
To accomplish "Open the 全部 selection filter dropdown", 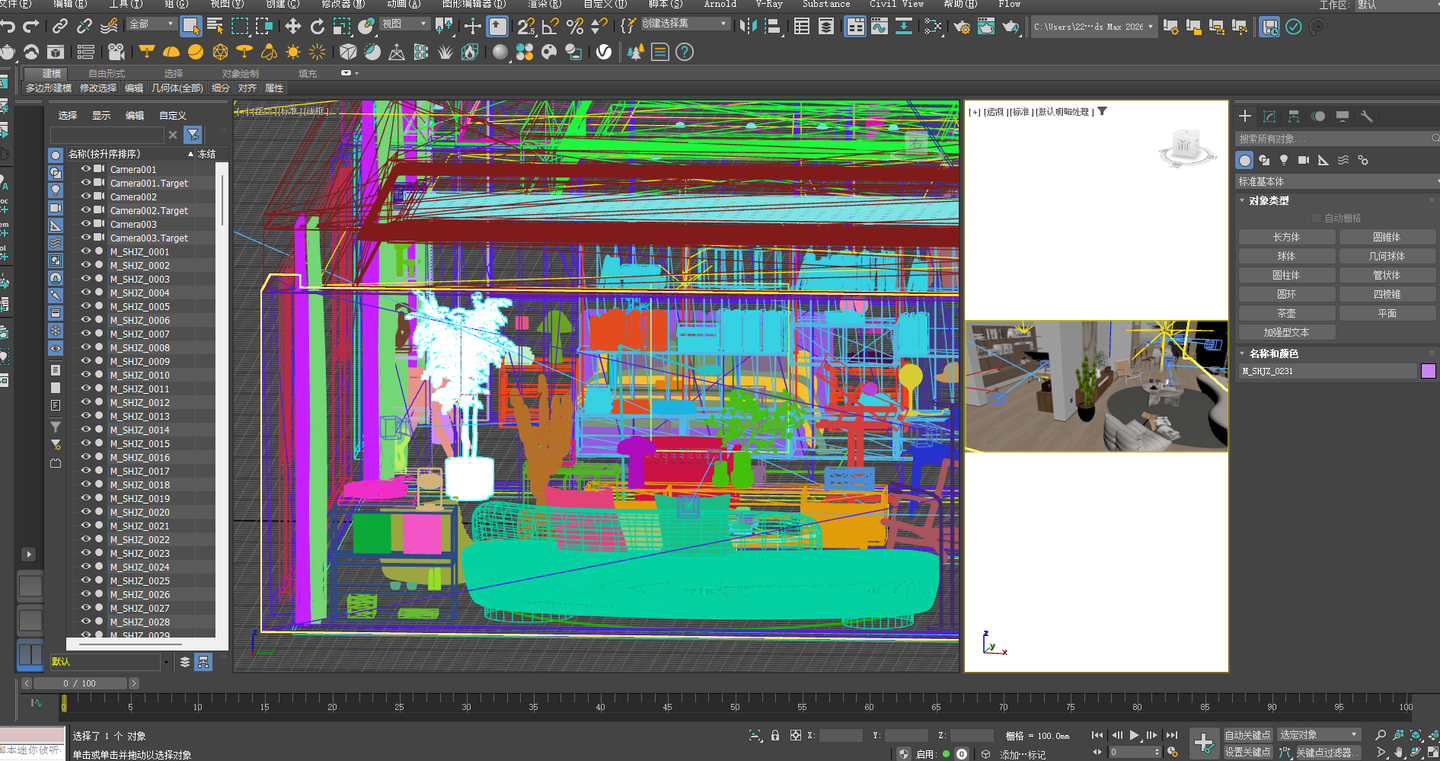I will (151, 24).
